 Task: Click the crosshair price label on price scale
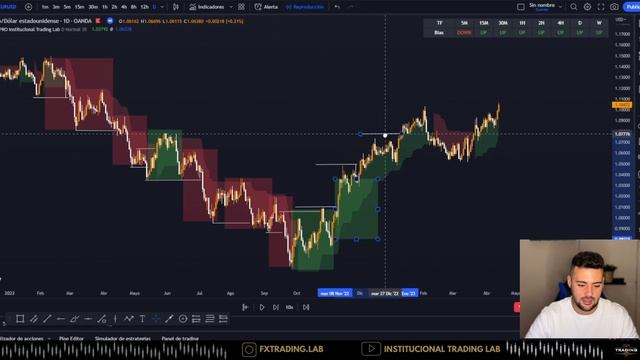(622, 134)
